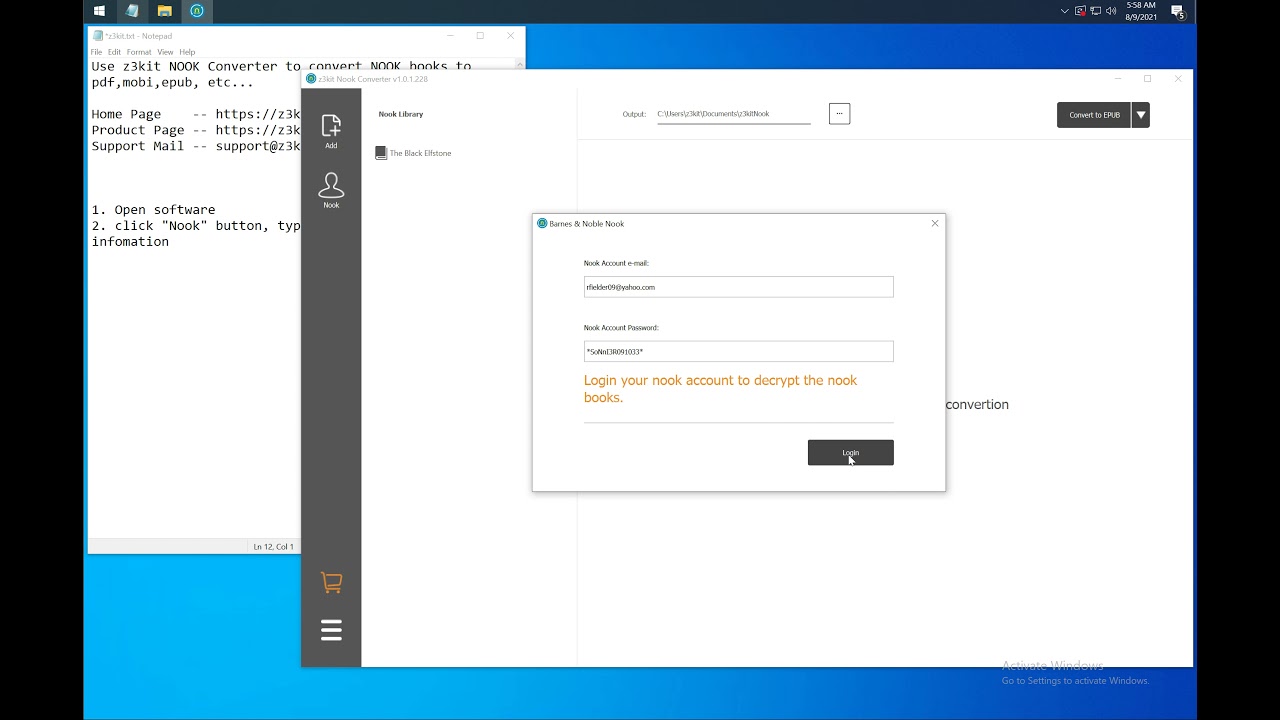1280x720 pixels.
Task: Click the Nook Converter taskbar icon
Action: point(197,11)
